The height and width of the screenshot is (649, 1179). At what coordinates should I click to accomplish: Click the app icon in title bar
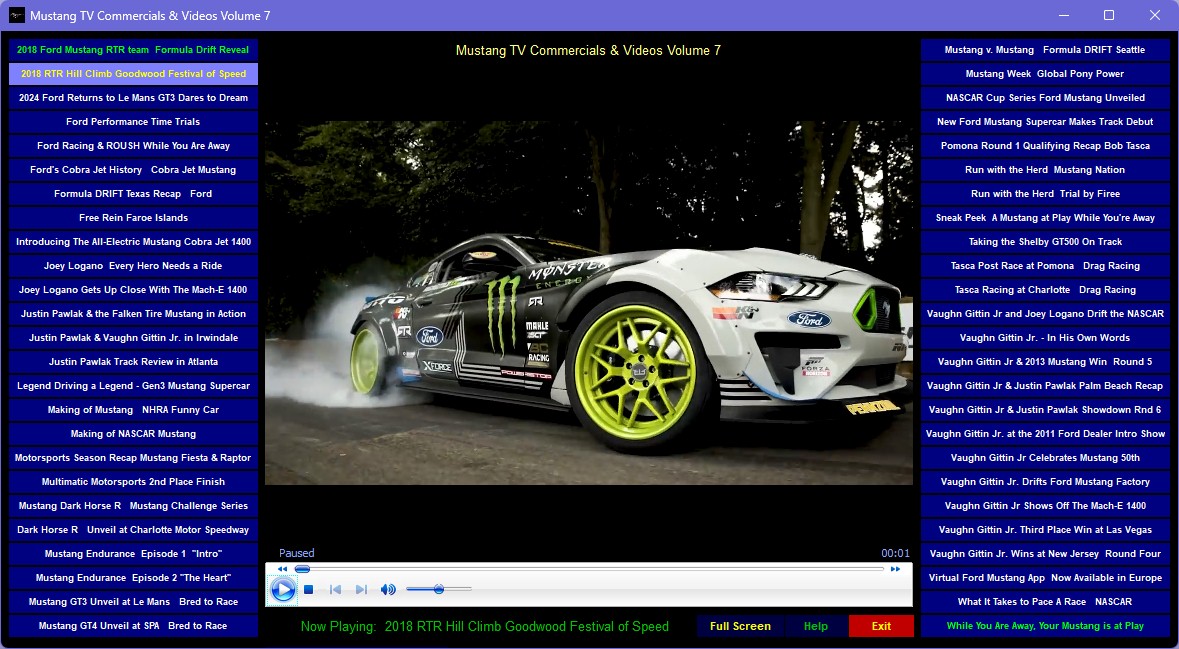click(16, 15)
